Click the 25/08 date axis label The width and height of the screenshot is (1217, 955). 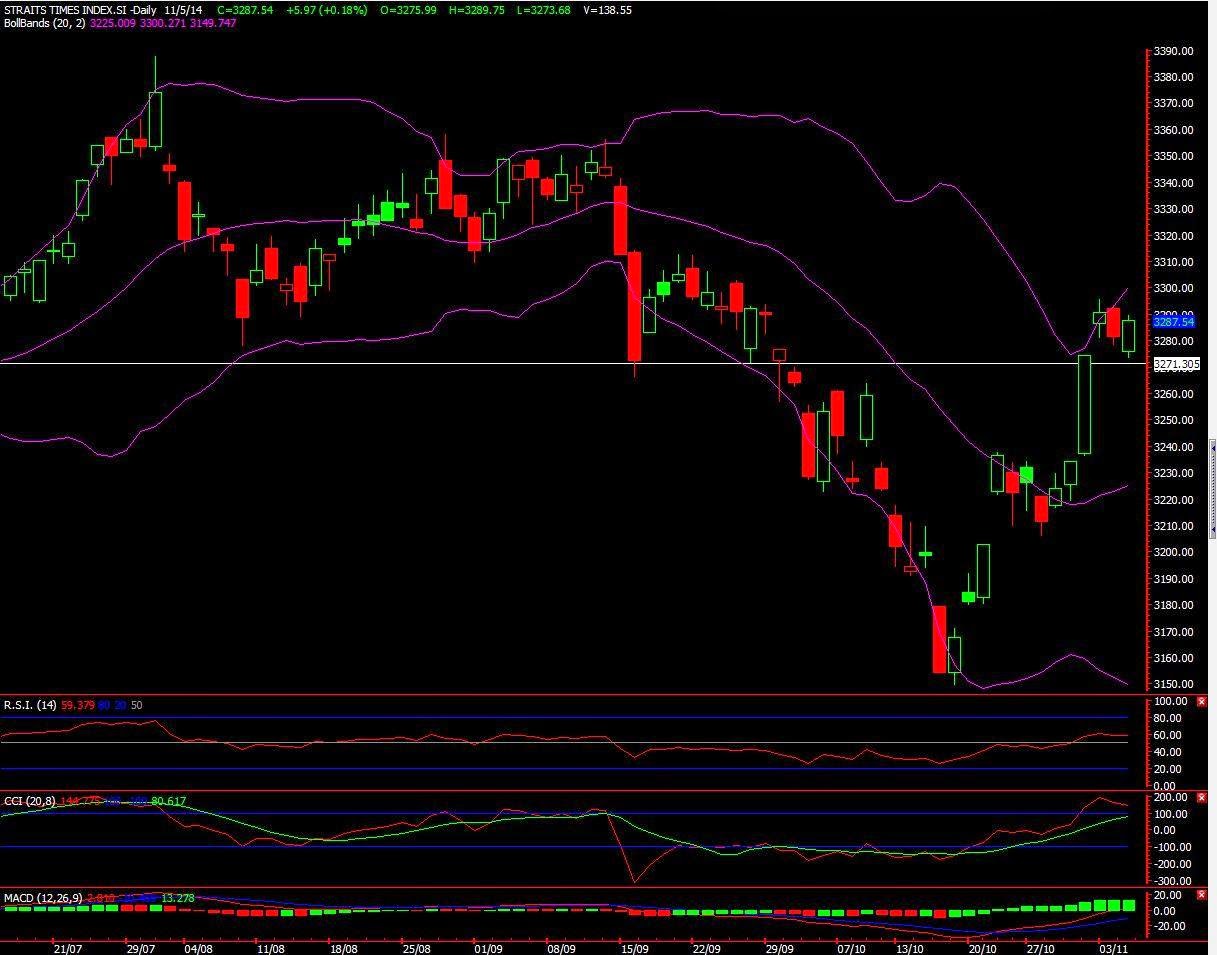pos(416,947)
